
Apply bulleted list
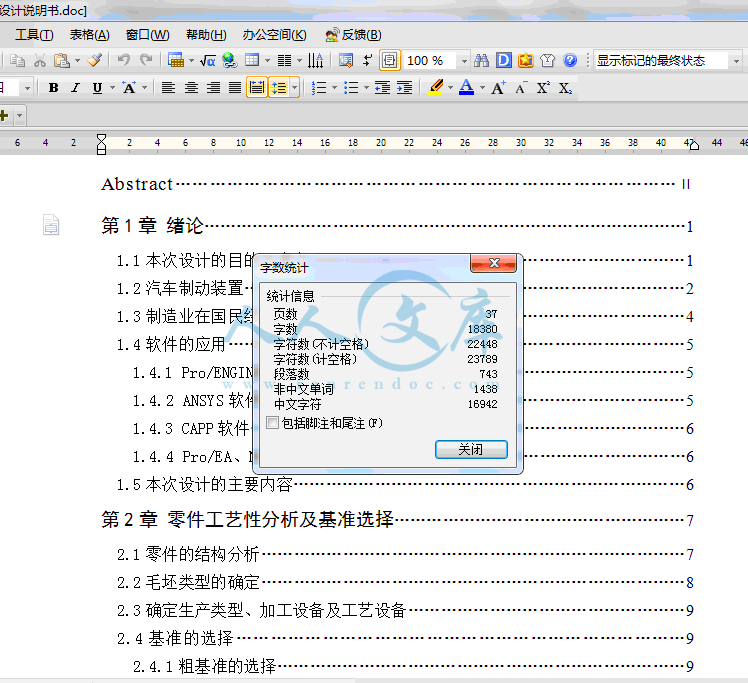click(x=351, y=88)
